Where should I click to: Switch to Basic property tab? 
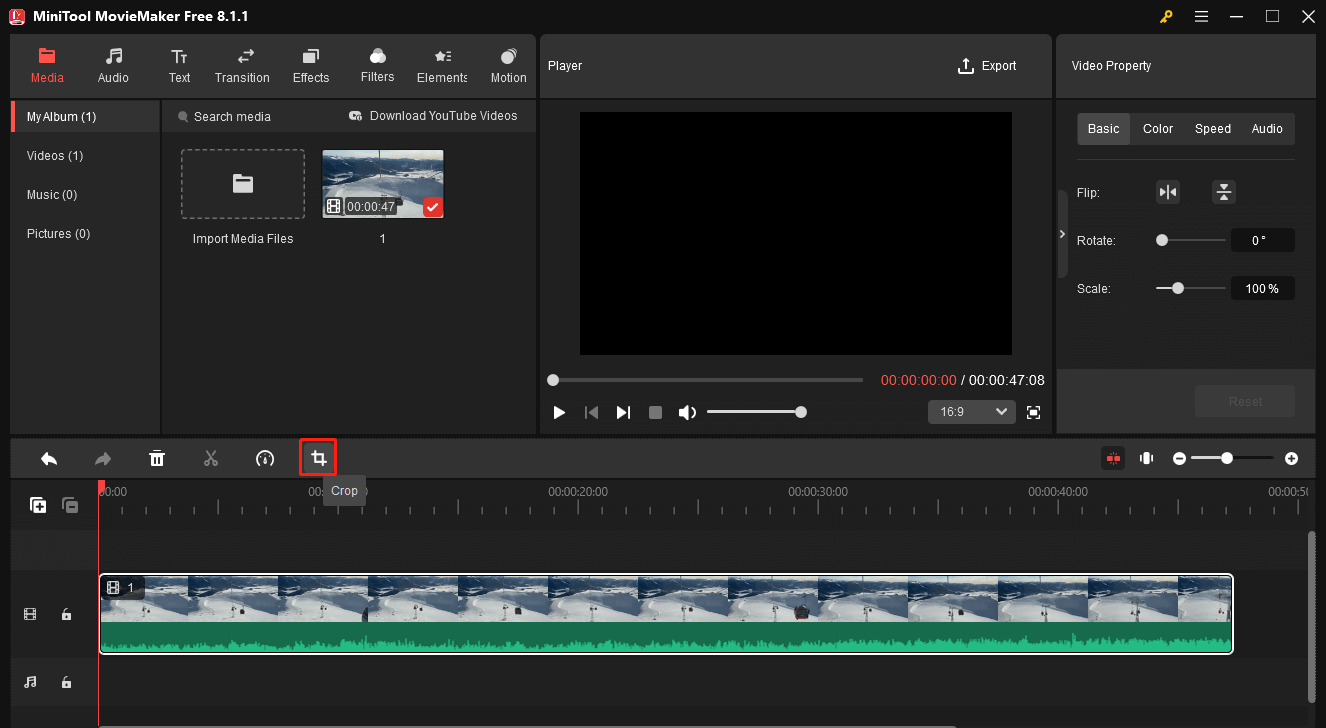1104,129
